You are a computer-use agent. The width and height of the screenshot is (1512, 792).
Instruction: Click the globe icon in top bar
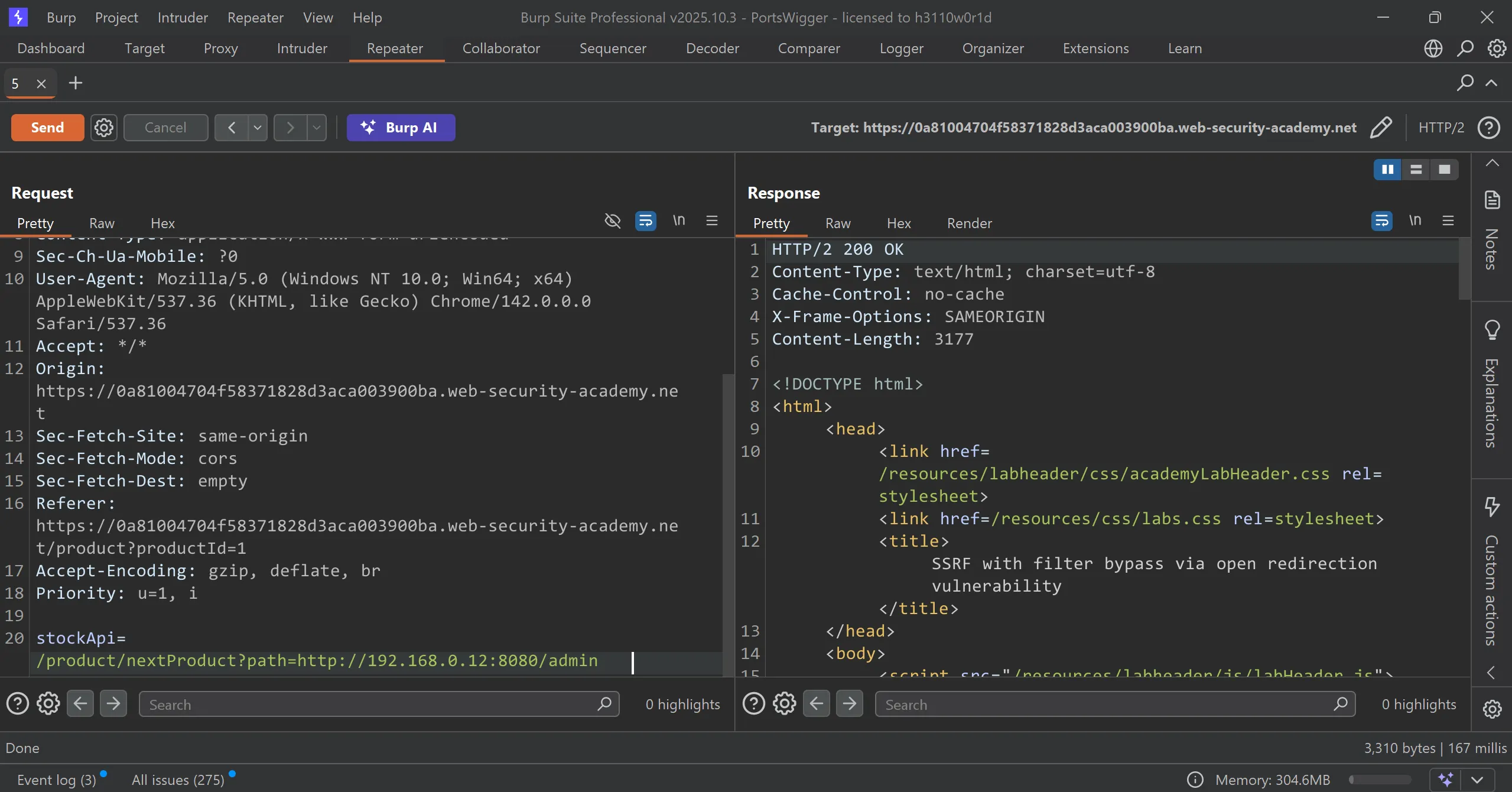1433,48
